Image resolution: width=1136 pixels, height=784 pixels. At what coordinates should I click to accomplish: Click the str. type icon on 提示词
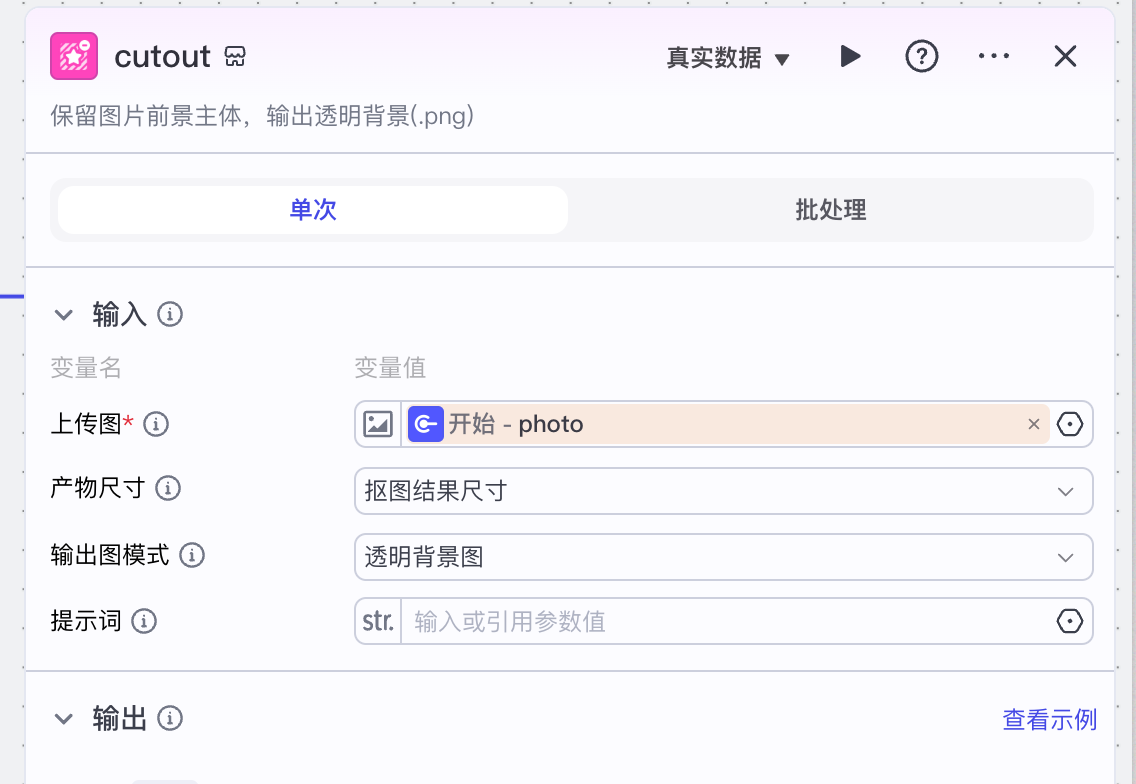pos(377,621)
